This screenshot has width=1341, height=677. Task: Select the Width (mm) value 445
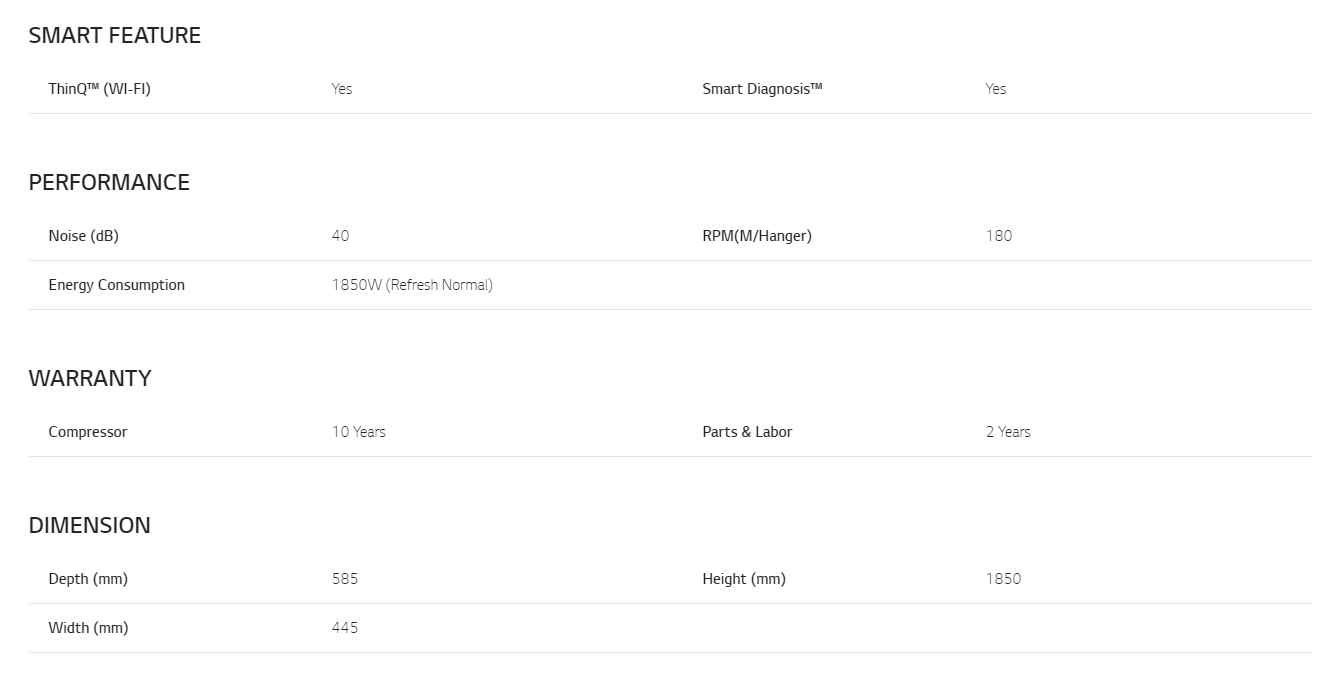point(345,628)
